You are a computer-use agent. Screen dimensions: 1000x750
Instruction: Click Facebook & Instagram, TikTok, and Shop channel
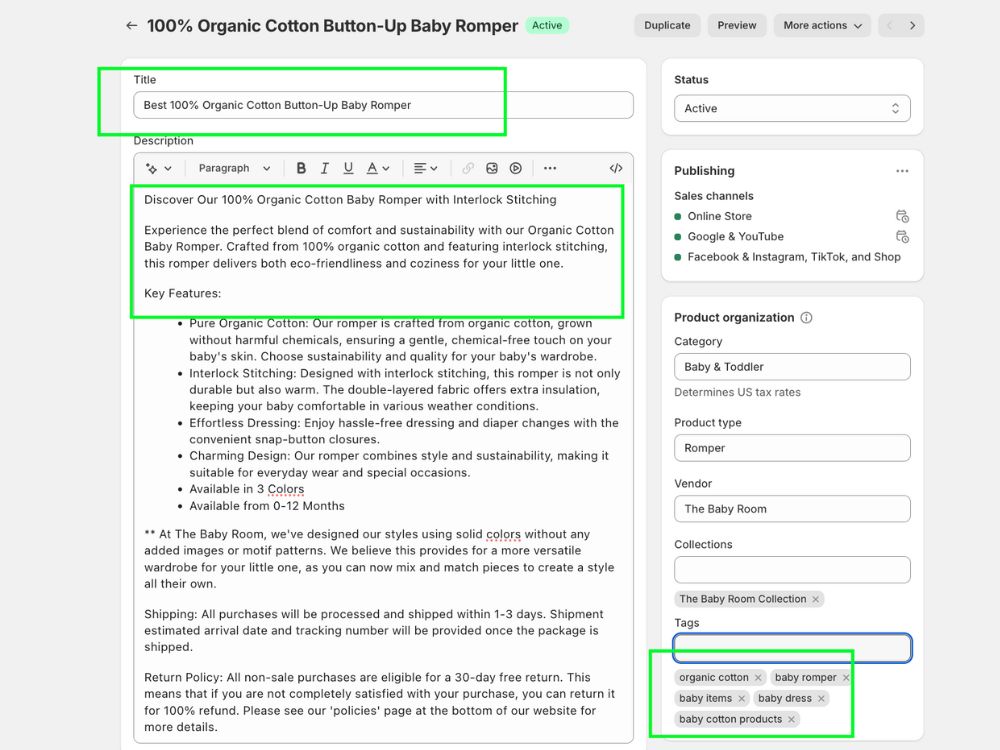(x=794, y=257)
